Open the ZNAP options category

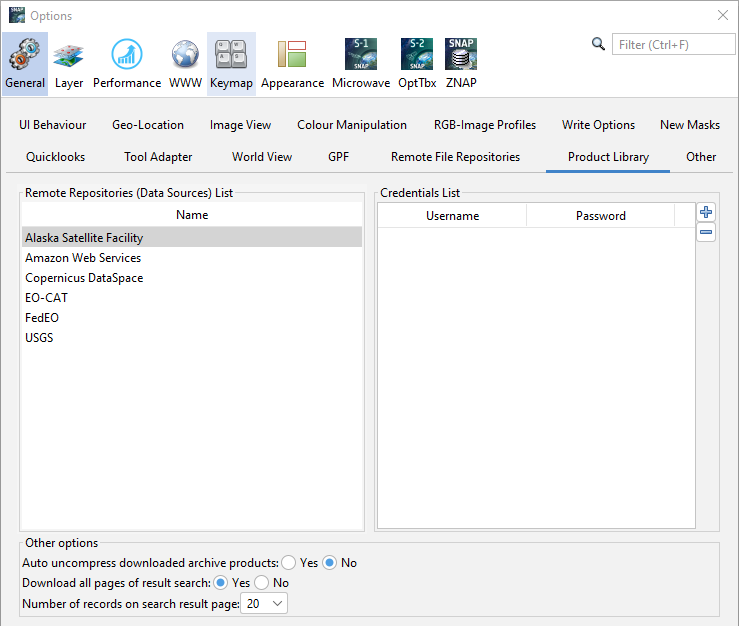coord(461,63)
